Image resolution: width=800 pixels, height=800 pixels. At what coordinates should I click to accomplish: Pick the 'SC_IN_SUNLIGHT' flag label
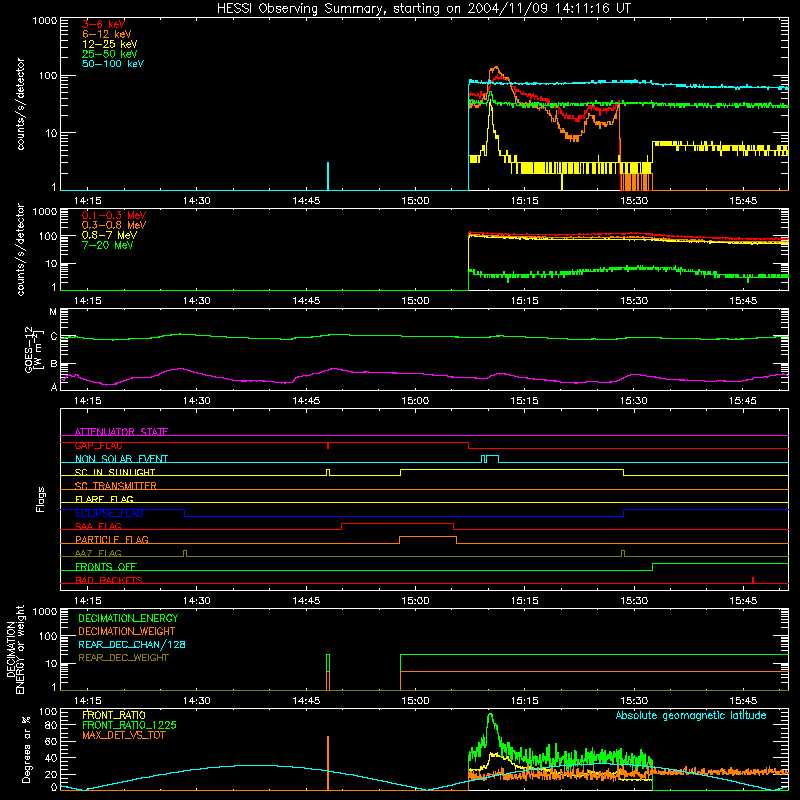tap(115, 472)
